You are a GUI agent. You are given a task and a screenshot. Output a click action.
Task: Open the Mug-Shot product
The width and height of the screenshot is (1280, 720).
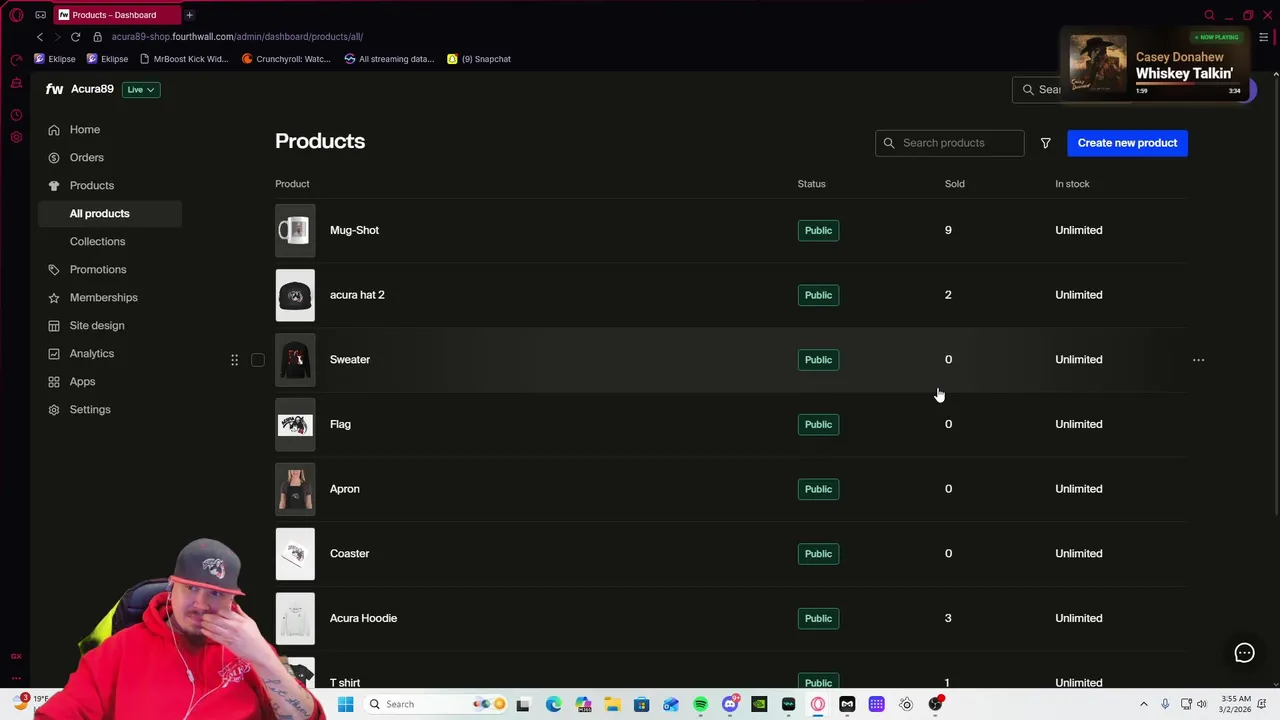point(354,230)
